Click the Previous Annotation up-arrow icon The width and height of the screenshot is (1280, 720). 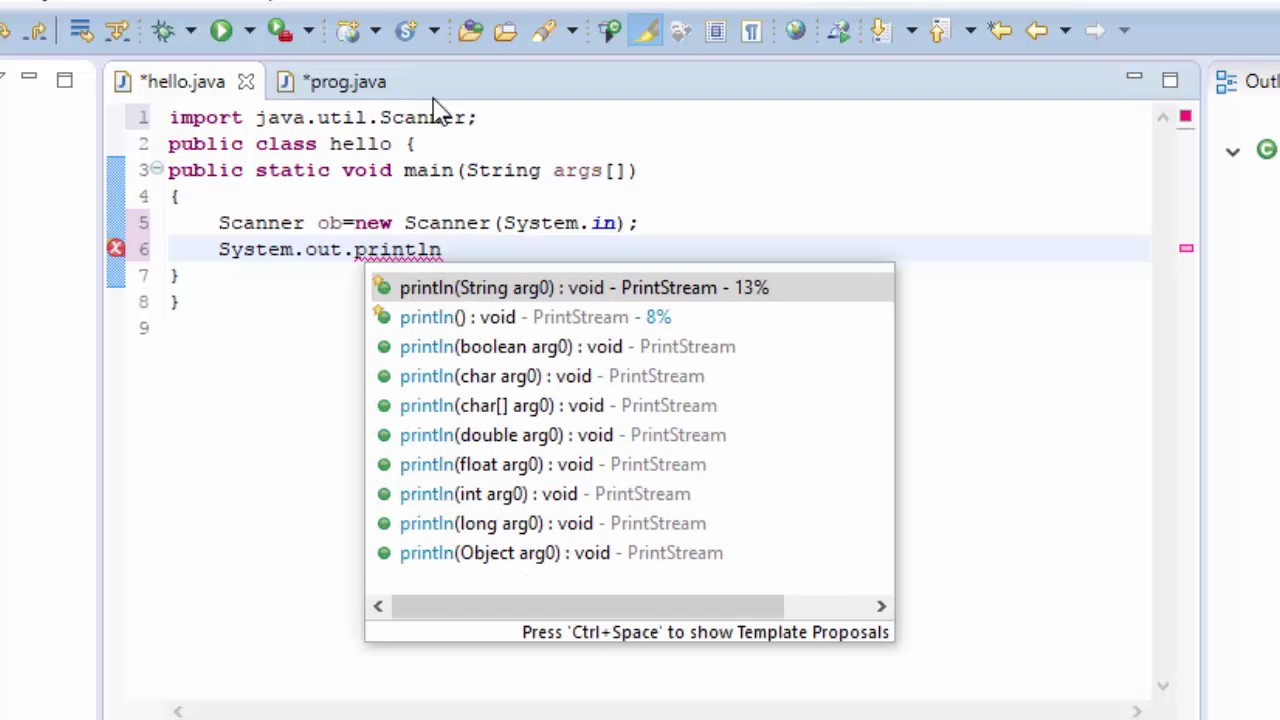[x=938, y=31]
